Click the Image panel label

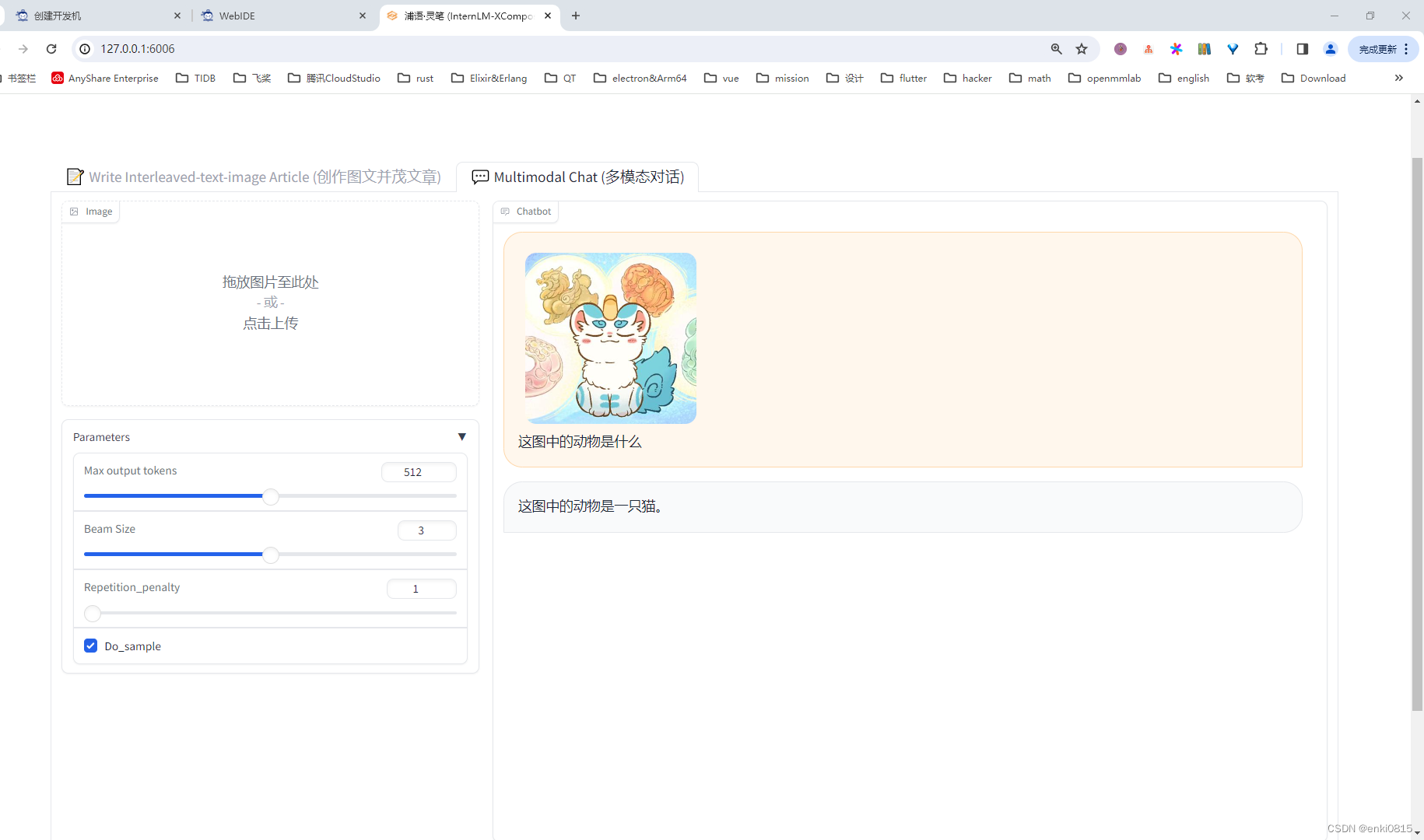[x=91, y=212]
